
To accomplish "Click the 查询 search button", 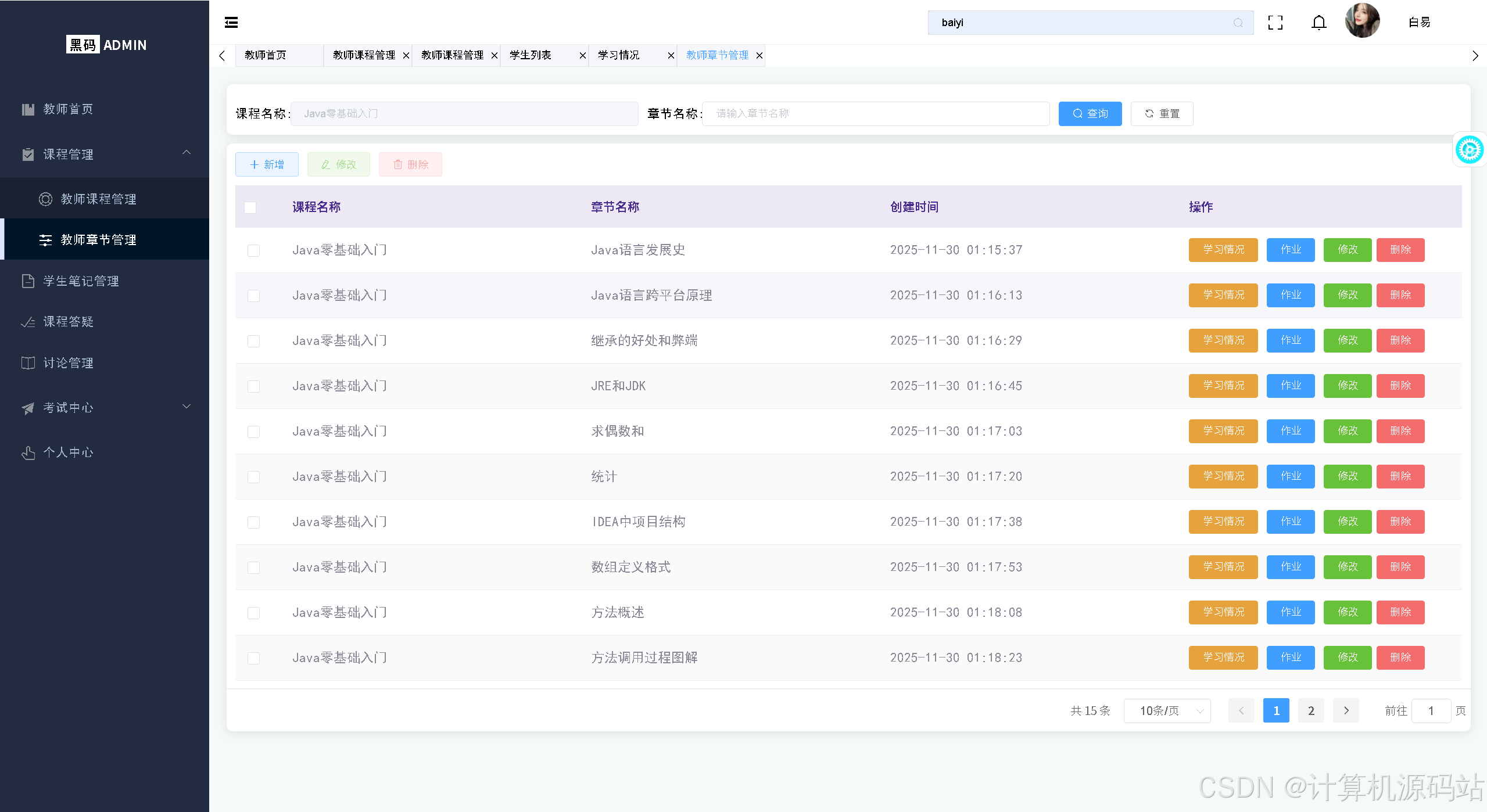I will point(1090,113).
